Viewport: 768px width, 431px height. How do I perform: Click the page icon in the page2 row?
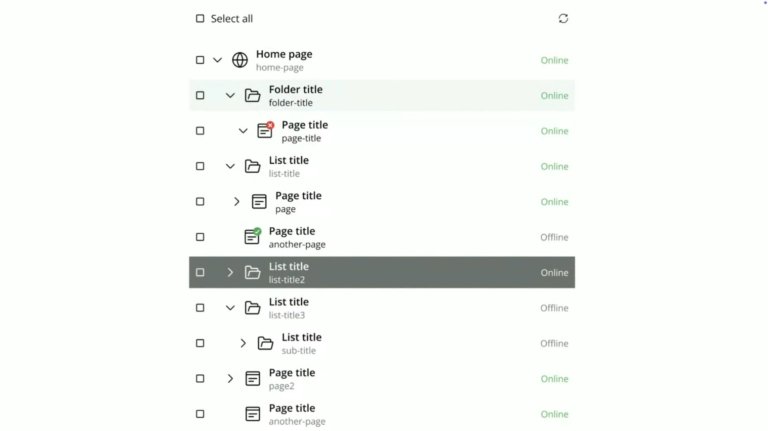(x=253, y=379)
